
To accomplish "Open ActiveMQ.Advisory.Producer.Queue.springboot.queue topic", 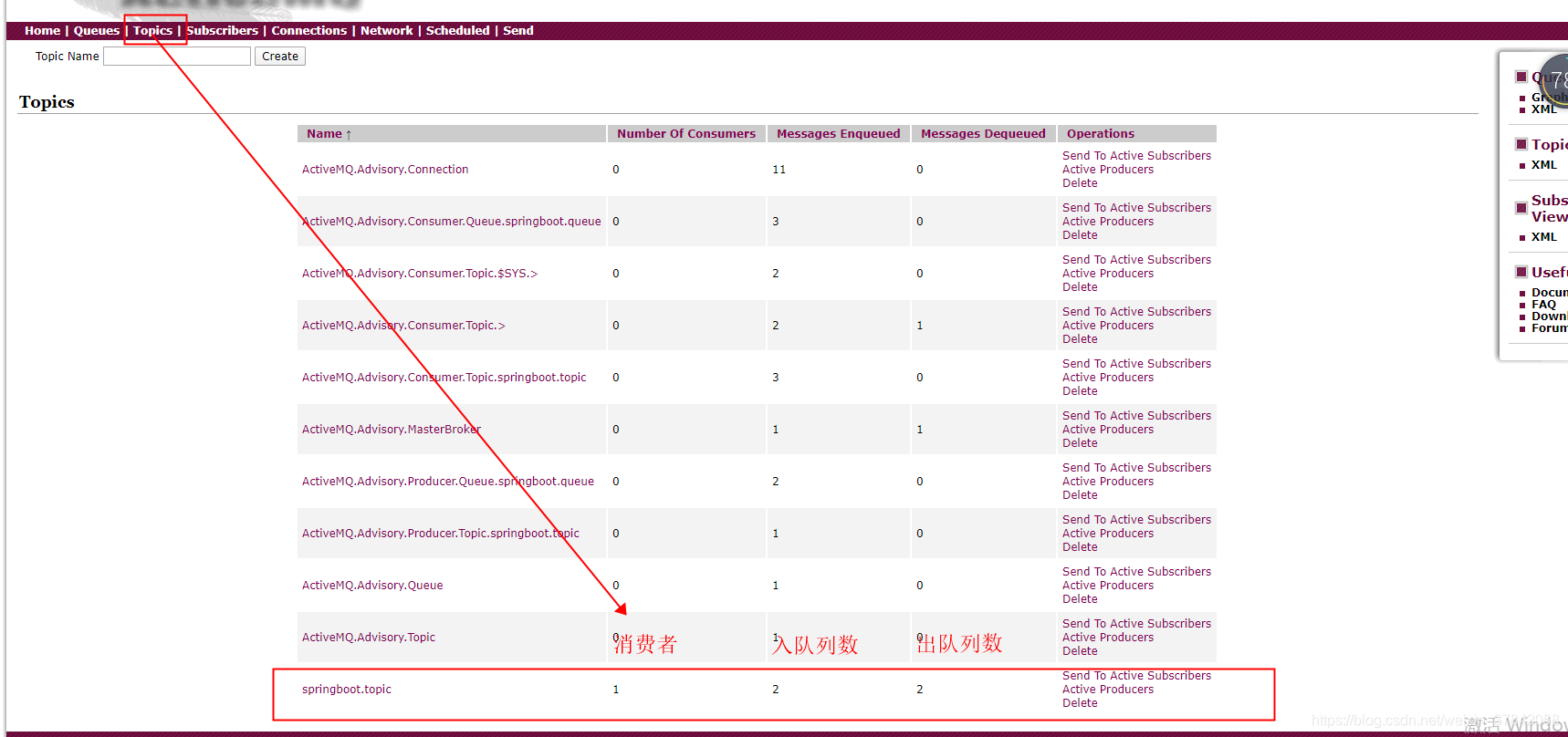I will click(448, 482).
